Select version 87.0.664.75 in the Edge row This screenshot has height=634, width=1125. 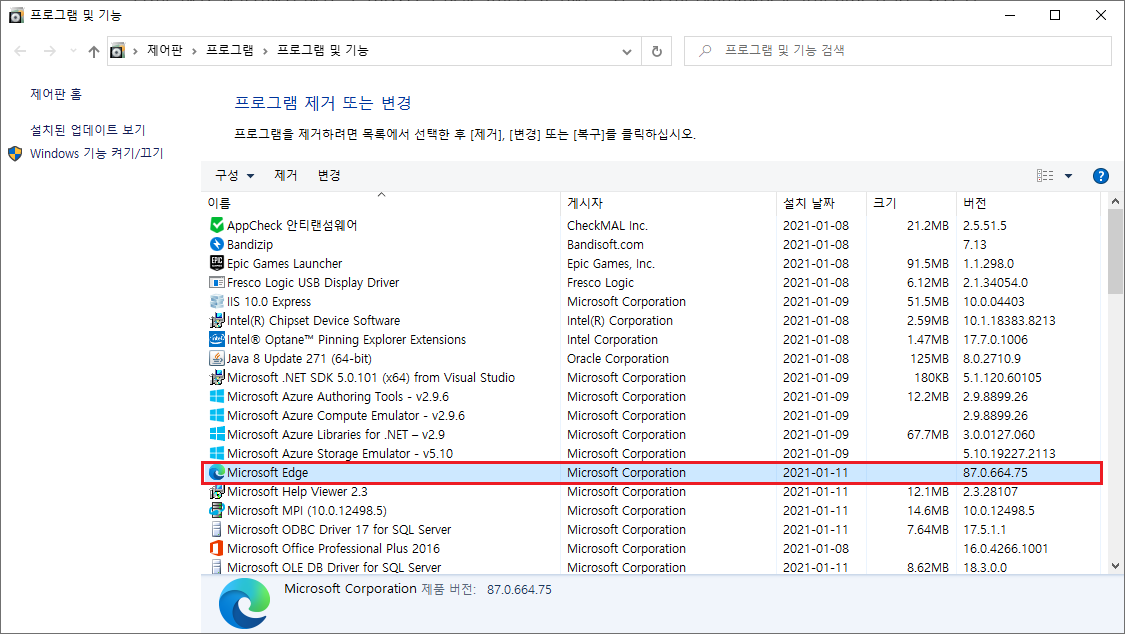point(995,473)
